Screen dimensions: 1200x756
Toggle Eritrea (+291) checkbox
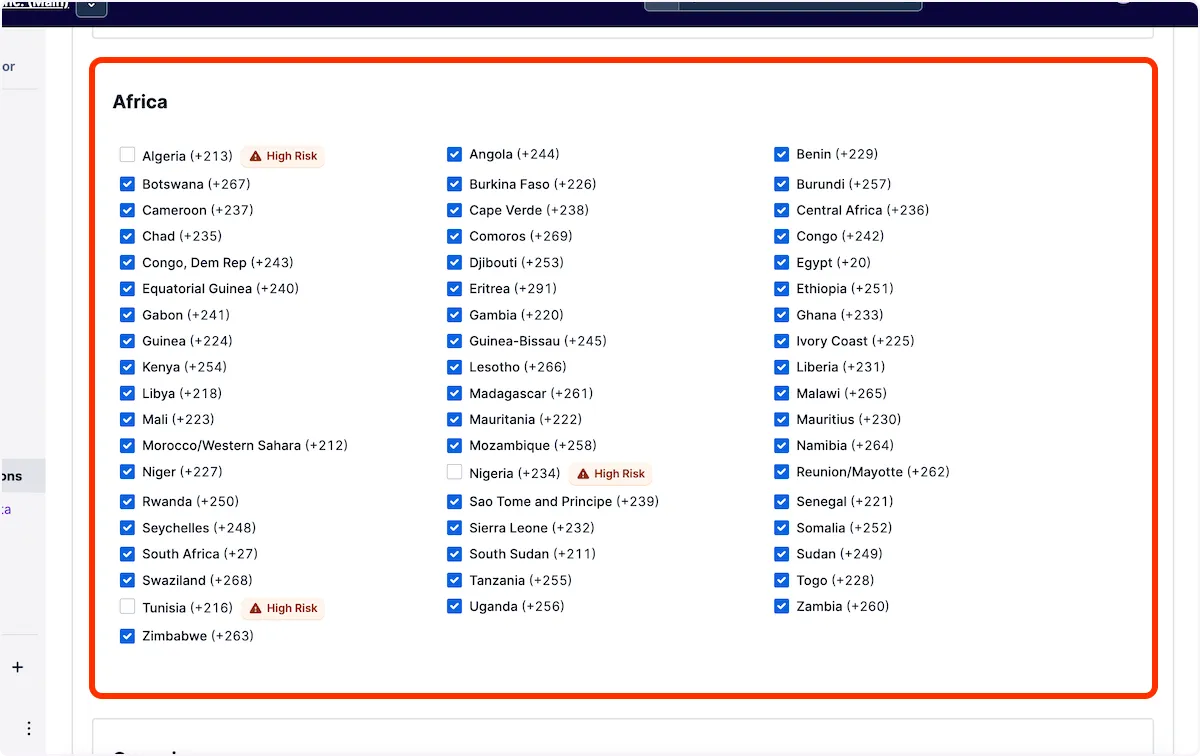(x=454, y=288)
